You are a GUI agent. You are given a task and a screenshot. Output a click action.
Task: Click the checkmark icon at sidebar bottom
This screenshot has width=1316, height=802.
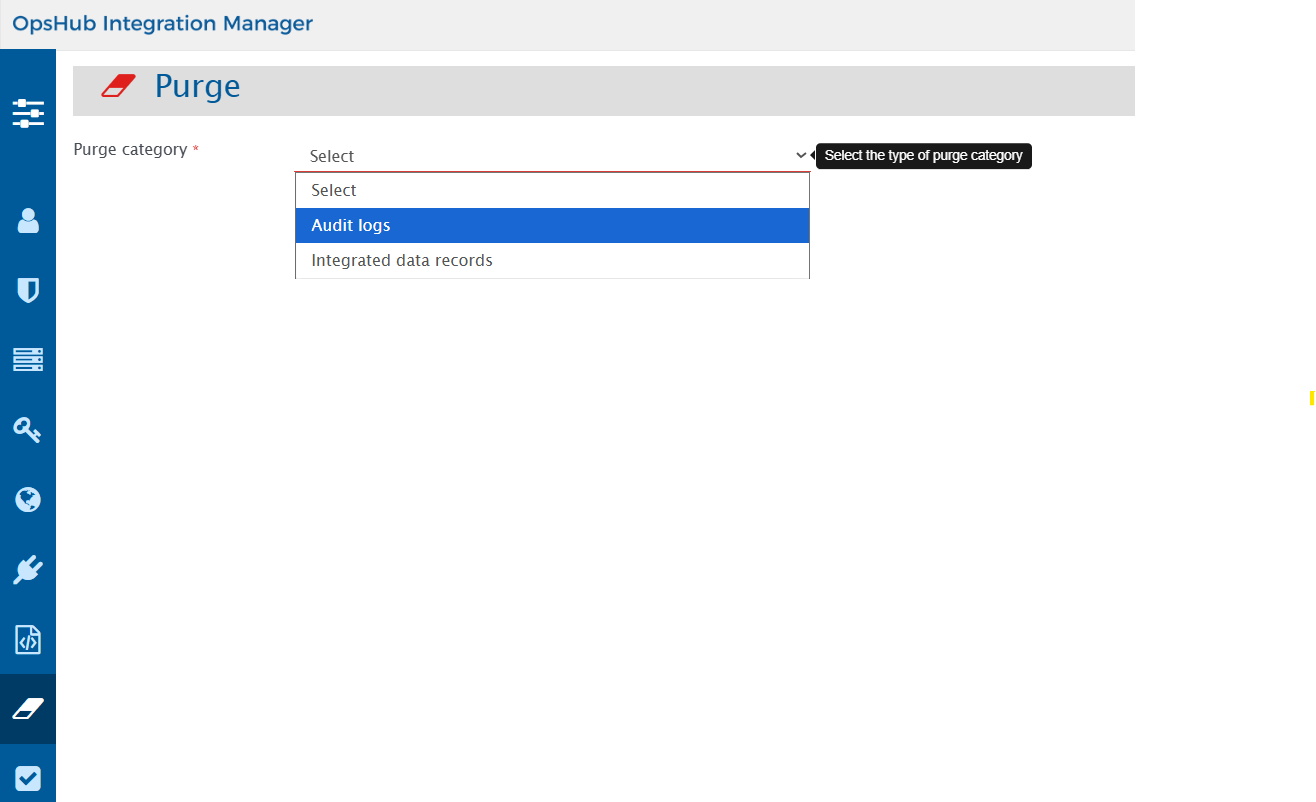(28, 778)
